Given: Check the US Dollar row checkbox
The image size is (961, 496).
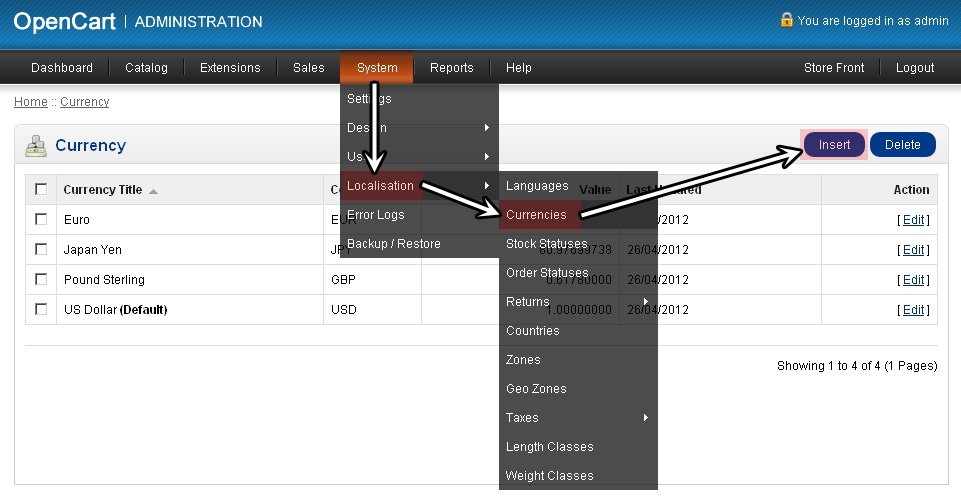Looking at the screenshot, I should click(x=41, y=309).
